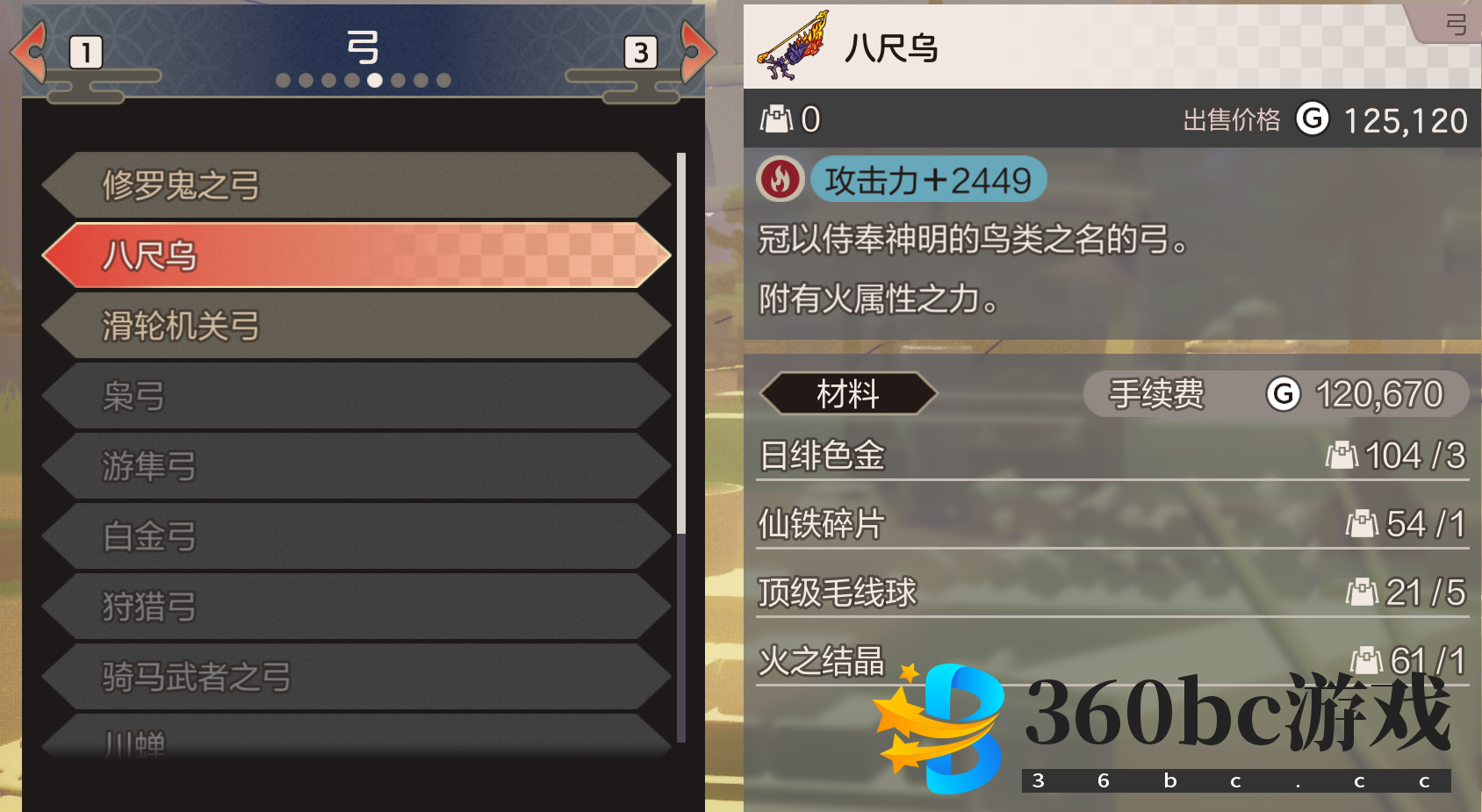Click the 八尺乌 bow weapon thumbnail icon
Screen dimensions: 1482x812
tap(793, 46)
